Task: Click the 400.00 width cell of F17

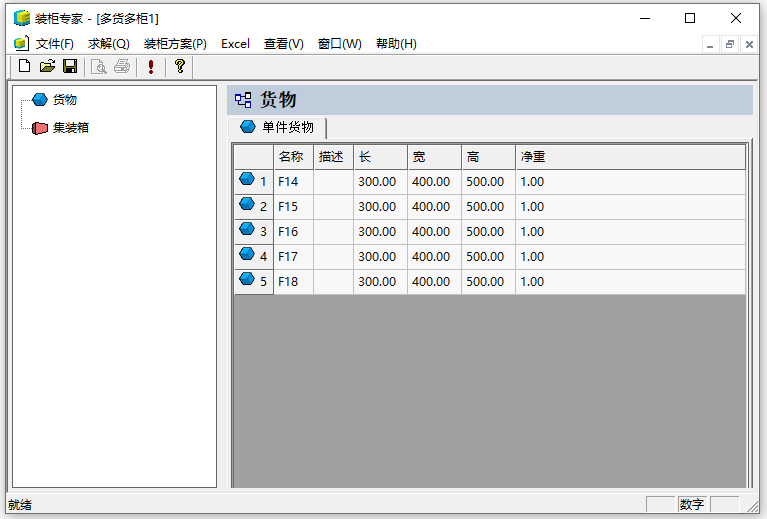Action: point(434,257)
